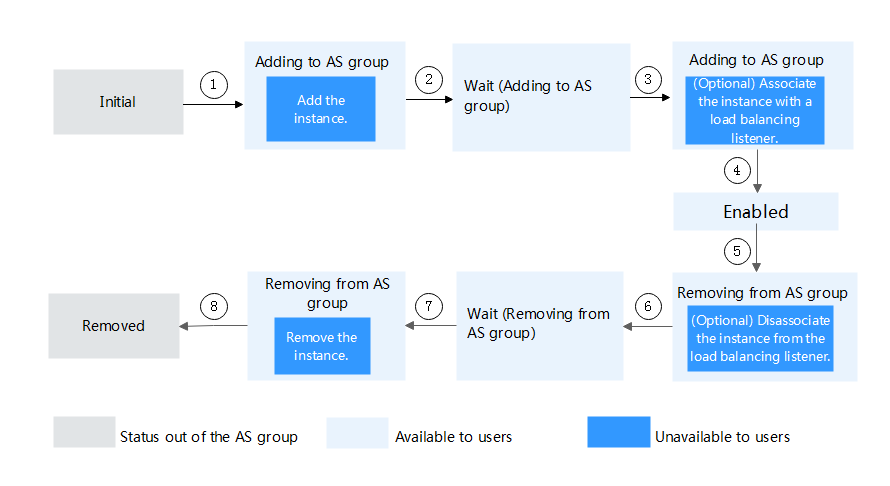Click the blue 'Remove the instance' box
This screenshot has width=890, height=486.
tap(322, 346)
